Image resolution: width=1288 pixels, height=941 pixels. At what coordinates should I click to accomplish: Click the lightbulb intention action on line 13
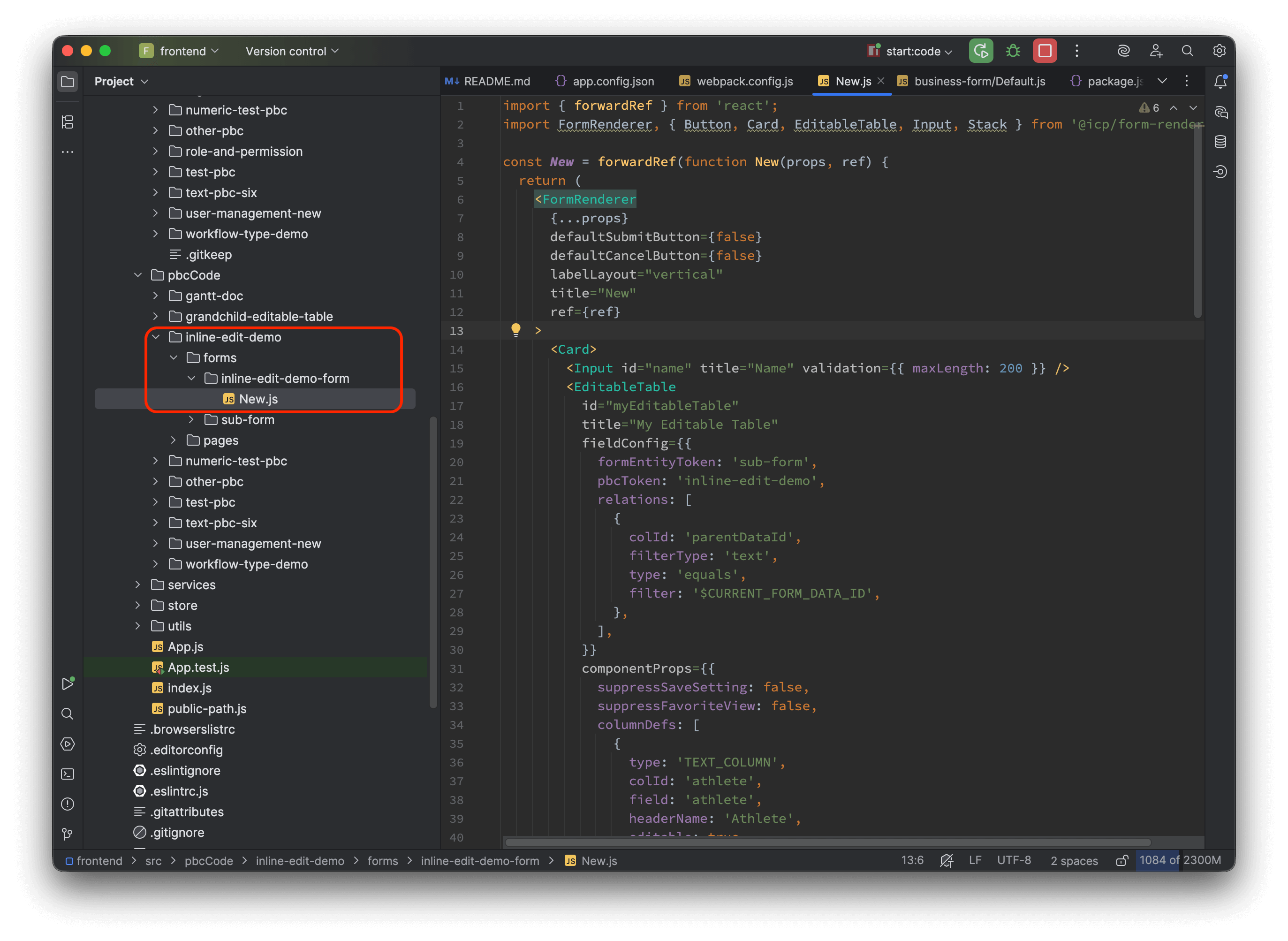pos(516,330)
